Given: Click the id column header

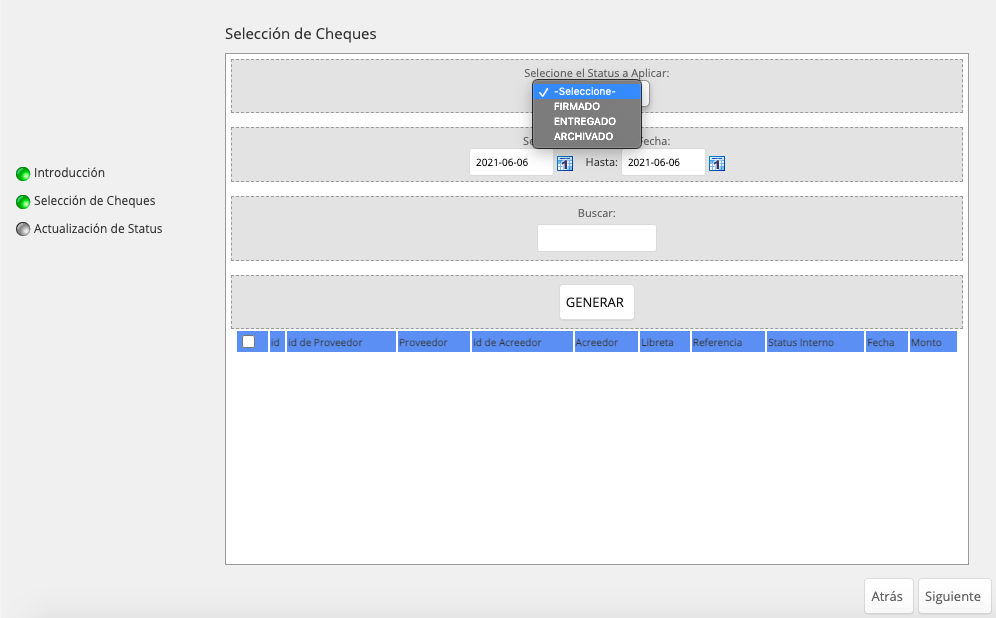Looking at the screenshot, I should [277, 342].
